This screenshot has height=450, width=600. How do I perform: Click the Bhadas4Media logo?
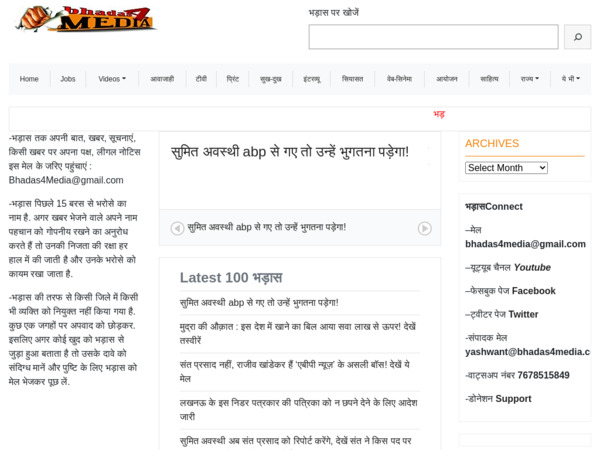(x=86, y=19)
